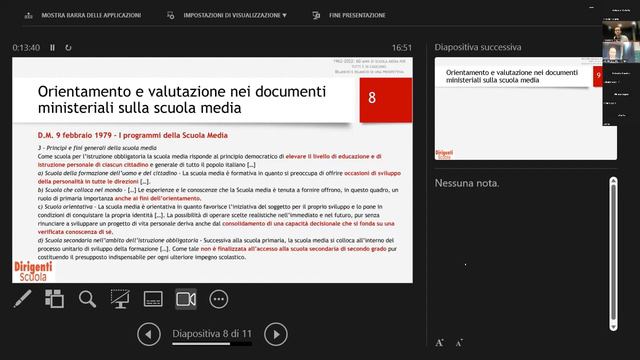
Task: Click the 'Diapositiva successiva' label
Action: (x=478, y=47)
